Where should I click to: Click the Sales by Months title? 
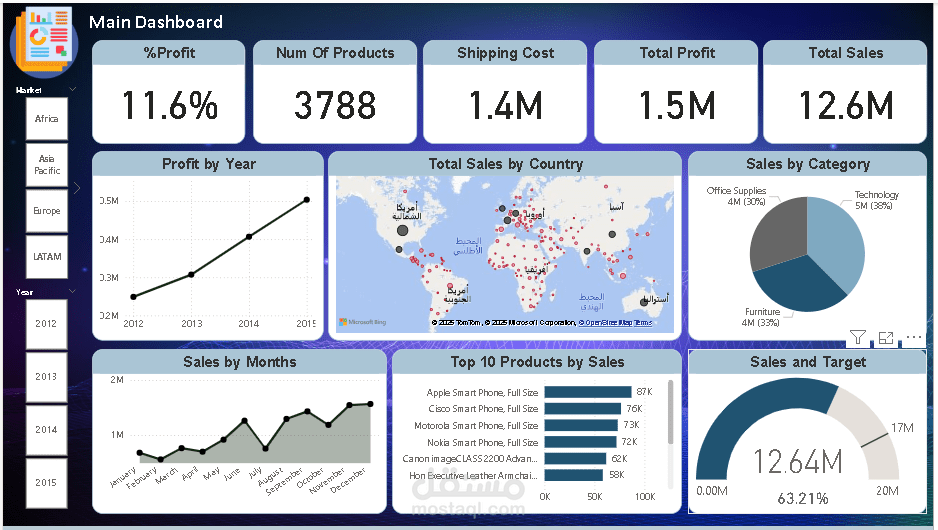(239, 362)
